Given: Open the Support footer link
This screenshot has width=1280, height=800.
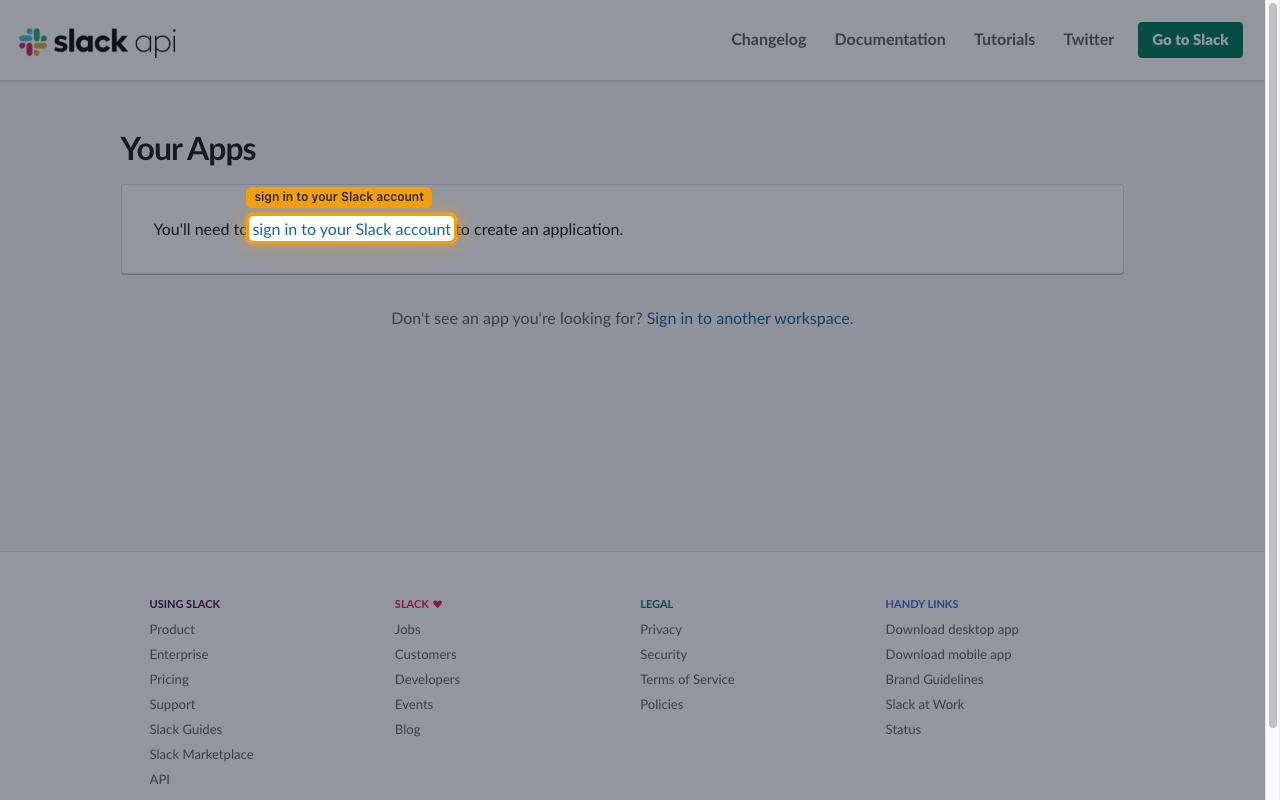Looking at the screenshot, I should [x=172, y=704].
